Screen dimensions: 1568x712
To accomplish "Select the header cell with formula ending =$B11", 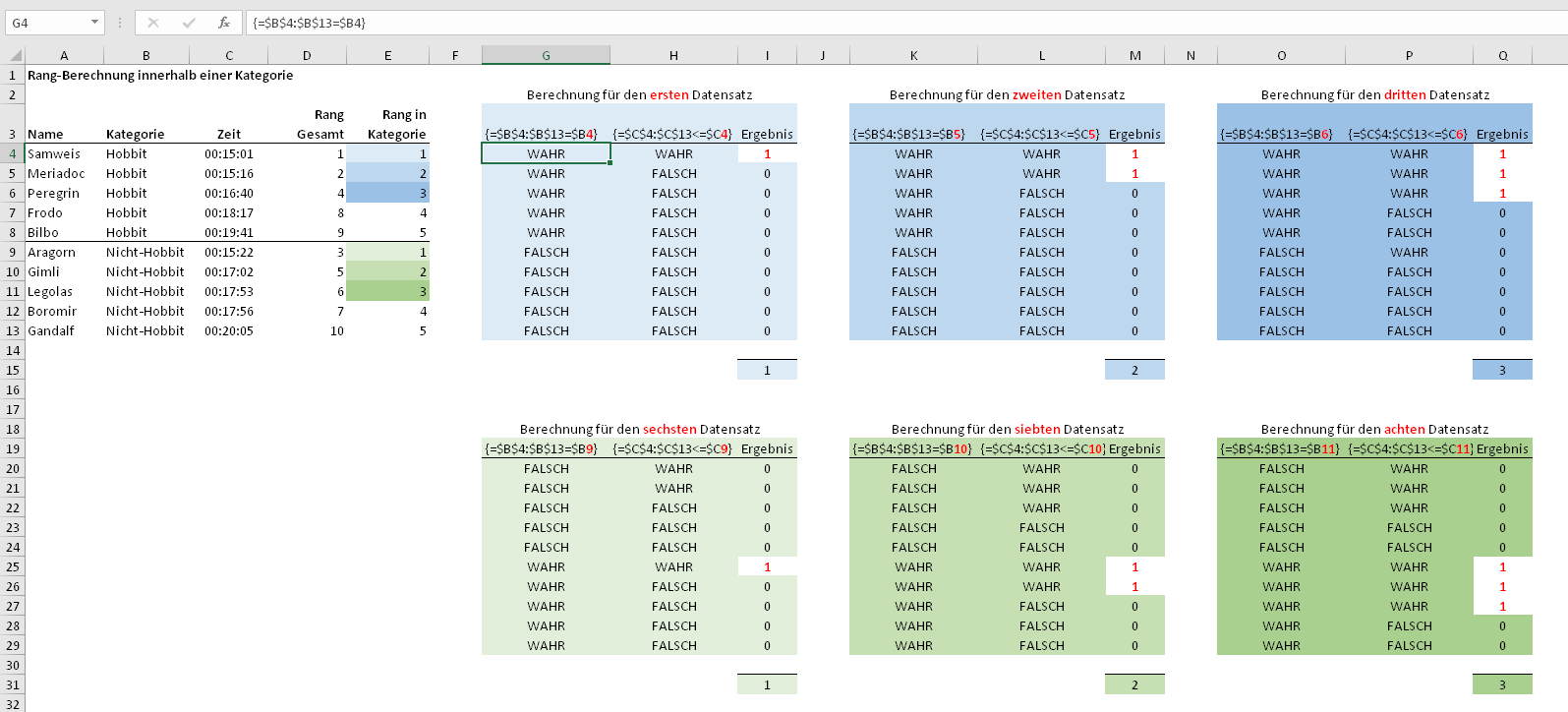I will (1281, 449).
